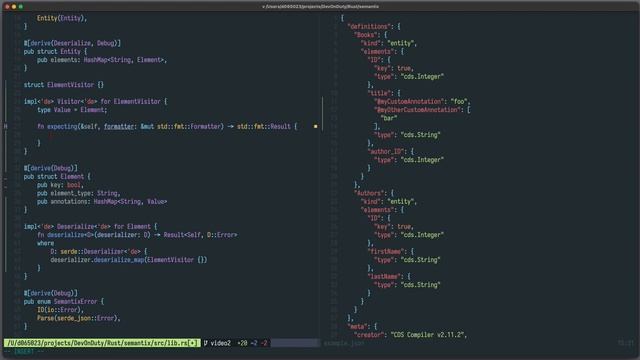Click 'pub annotations: HashMap<String, Value>' line
640x360 pixels.
coord(102,202)
